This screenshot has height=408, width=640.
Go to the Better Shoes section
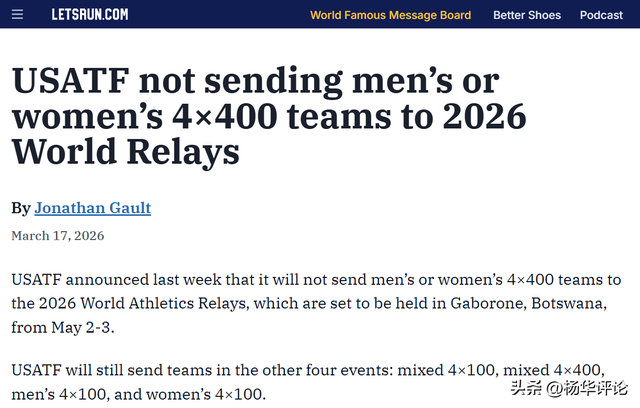point(527,15)
